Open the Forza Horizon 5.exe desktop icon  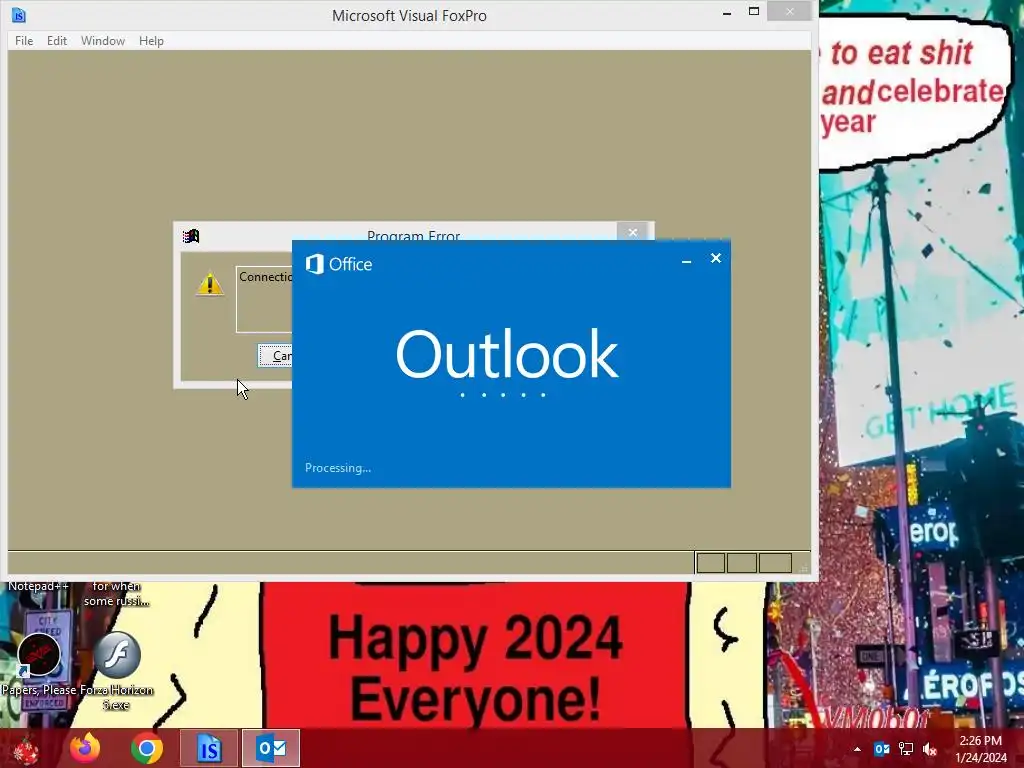pyautogui.click(x=117, y=671)
